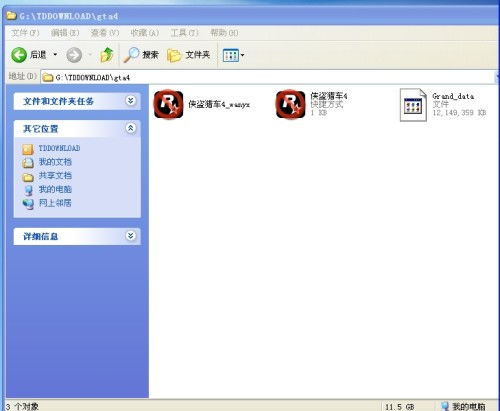Click the green Back arrow button

pos(19,55)
